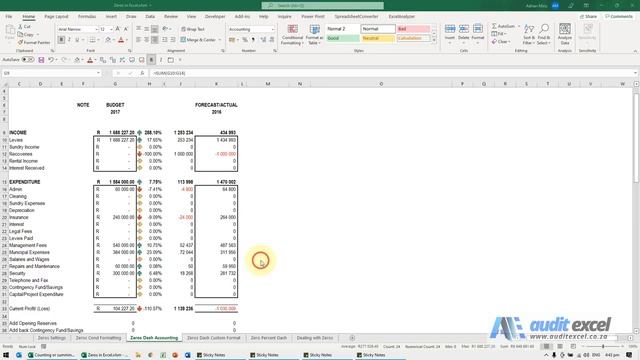This screenshot has width=640, height=360.
Task: Click the Search box in title bar
Action: click(322, 5)
